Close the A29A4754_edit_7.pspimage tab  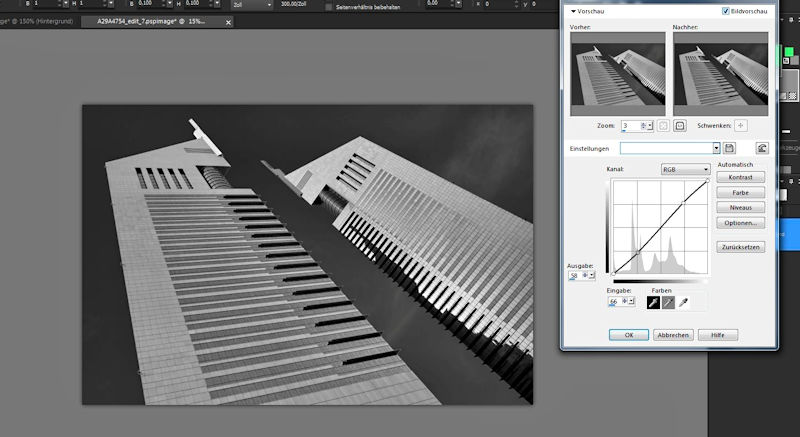228,22
